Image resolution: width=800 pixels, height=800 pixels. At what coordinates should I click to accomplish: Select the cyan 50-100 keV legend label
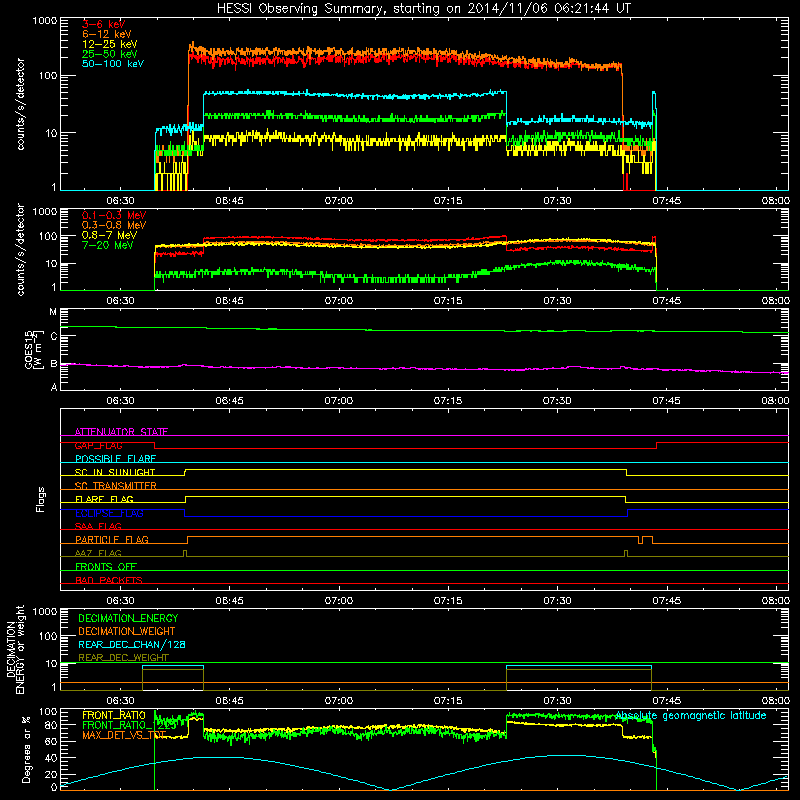(113, 64)
